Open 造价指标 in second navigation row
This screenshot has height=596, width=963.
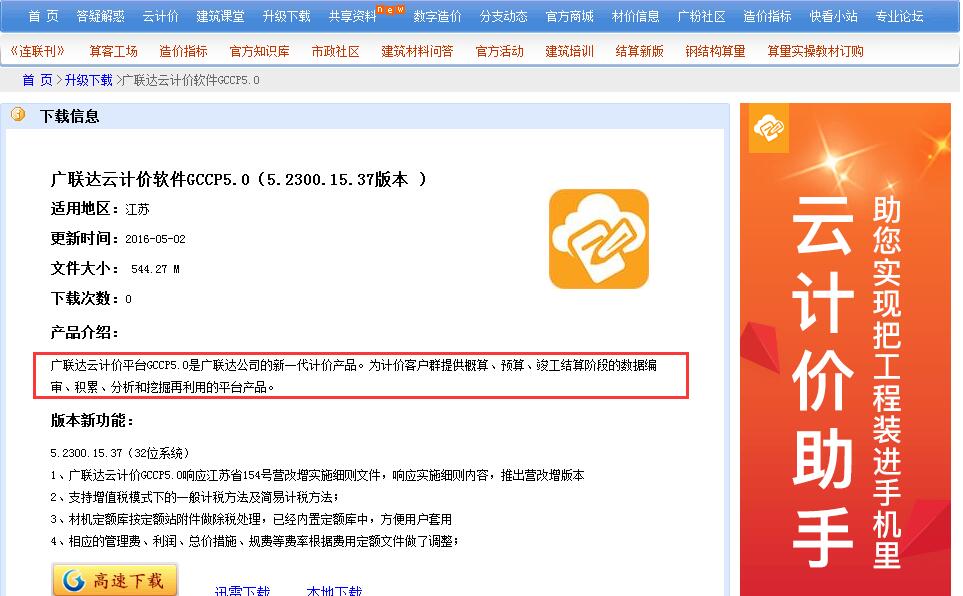184,52
